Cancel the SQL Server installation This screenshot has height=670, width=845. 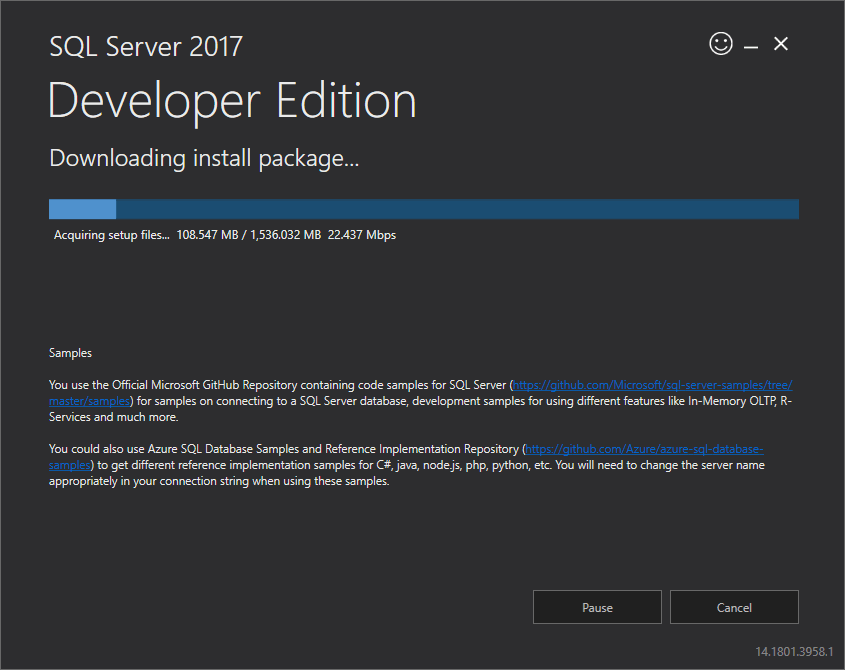pyautogui.click(x=734, y=607)
